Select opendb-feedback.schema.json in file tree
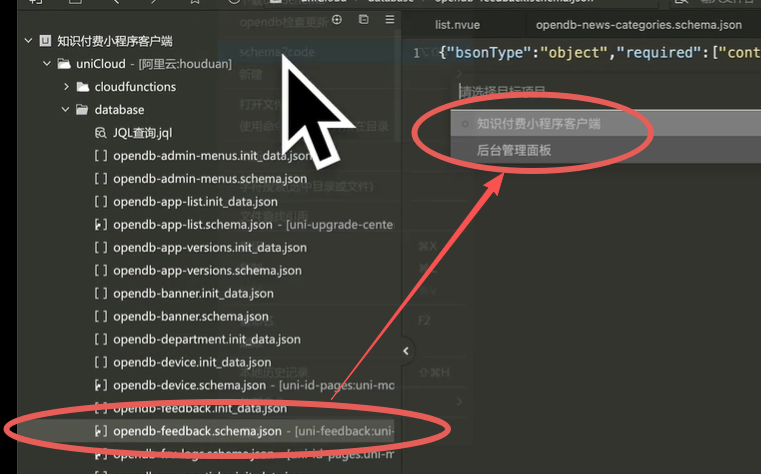Image resolution: width=761 pixels, height=474 pixels. [x=197, y=431]
